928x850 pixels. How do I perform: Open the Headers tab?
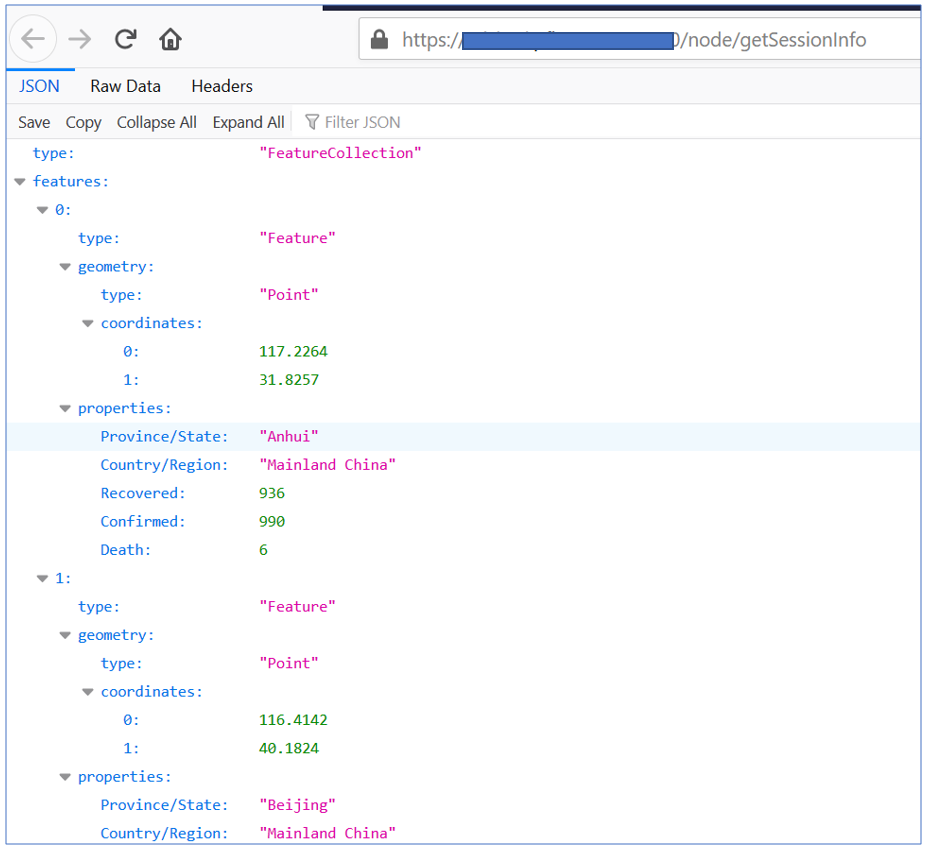[222, 86]
